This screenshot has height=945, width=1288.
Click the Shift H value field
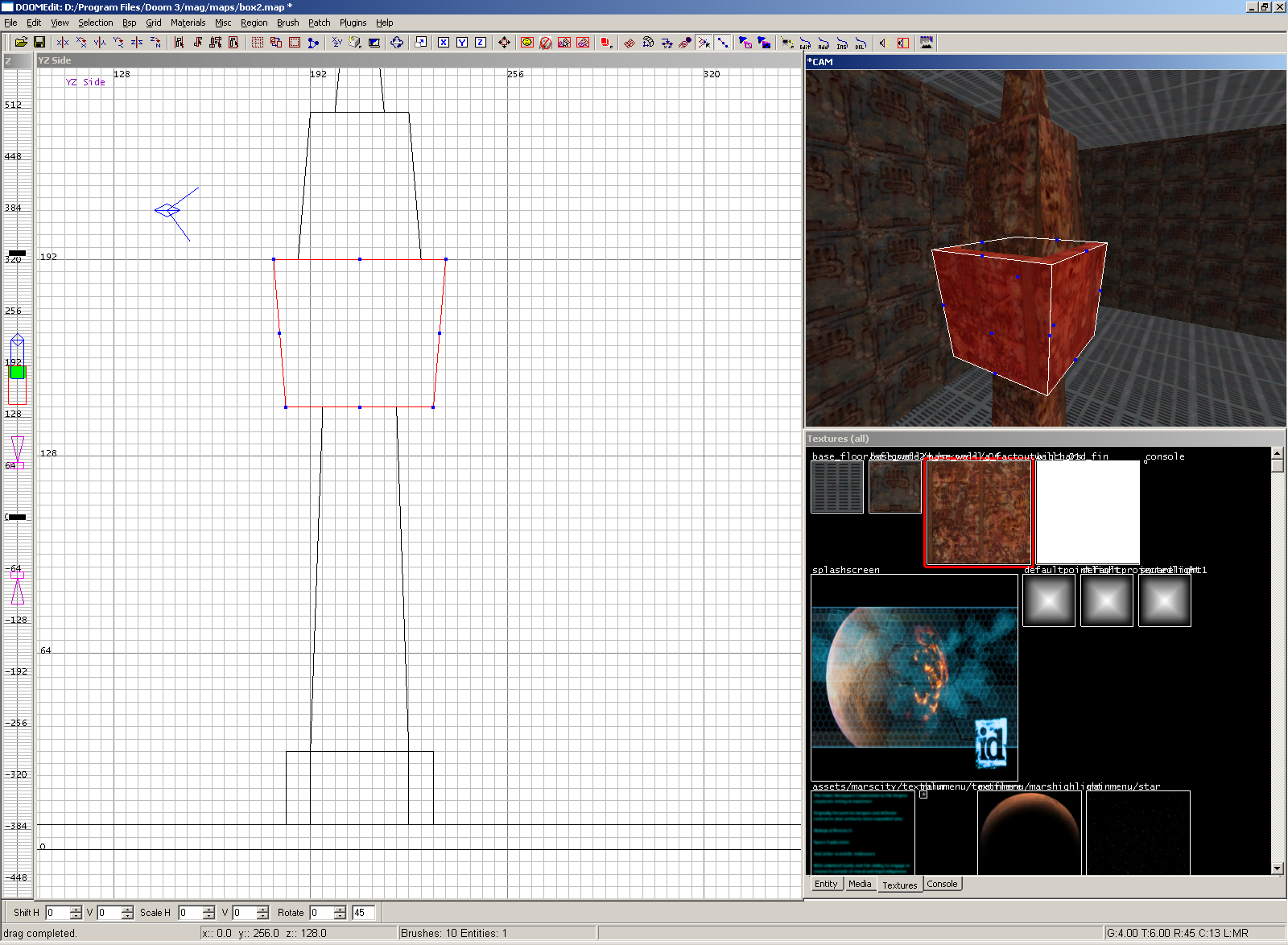click(x=56, y=912)
